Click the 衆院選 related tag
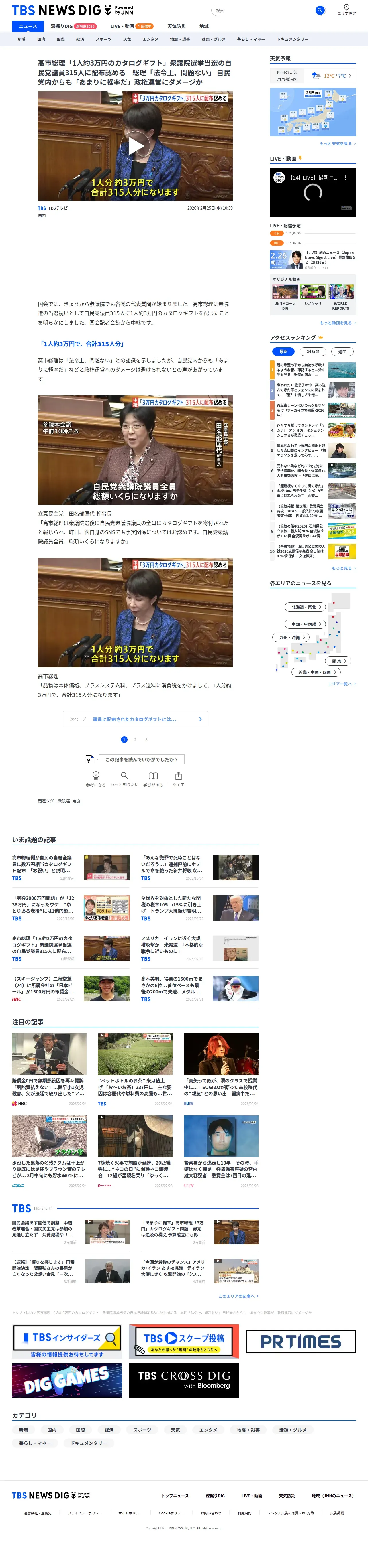 coord(64,801)
